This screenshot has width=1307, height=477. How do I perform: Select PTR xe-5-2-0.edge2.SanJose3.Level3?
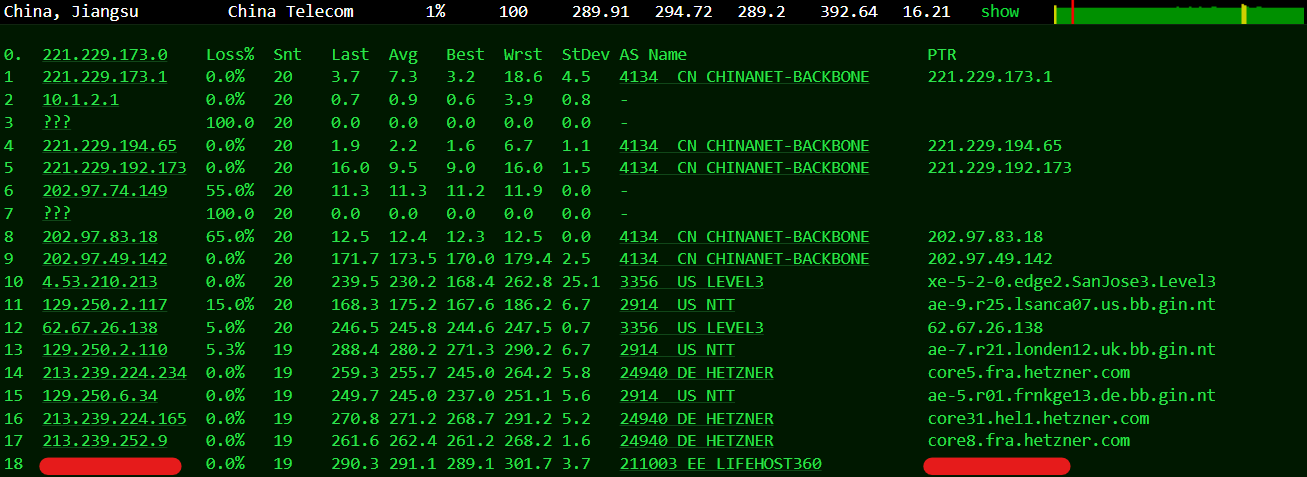[x=1072, y=282]
